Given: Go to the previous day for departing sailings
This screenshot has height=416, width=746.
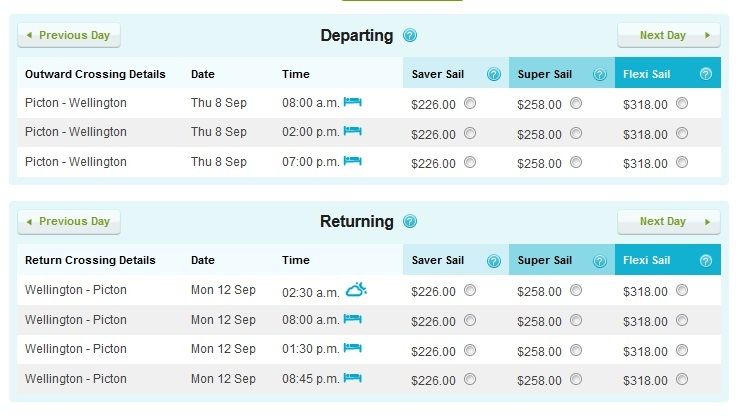Looking at the screenshot, I should pos(69,35).
